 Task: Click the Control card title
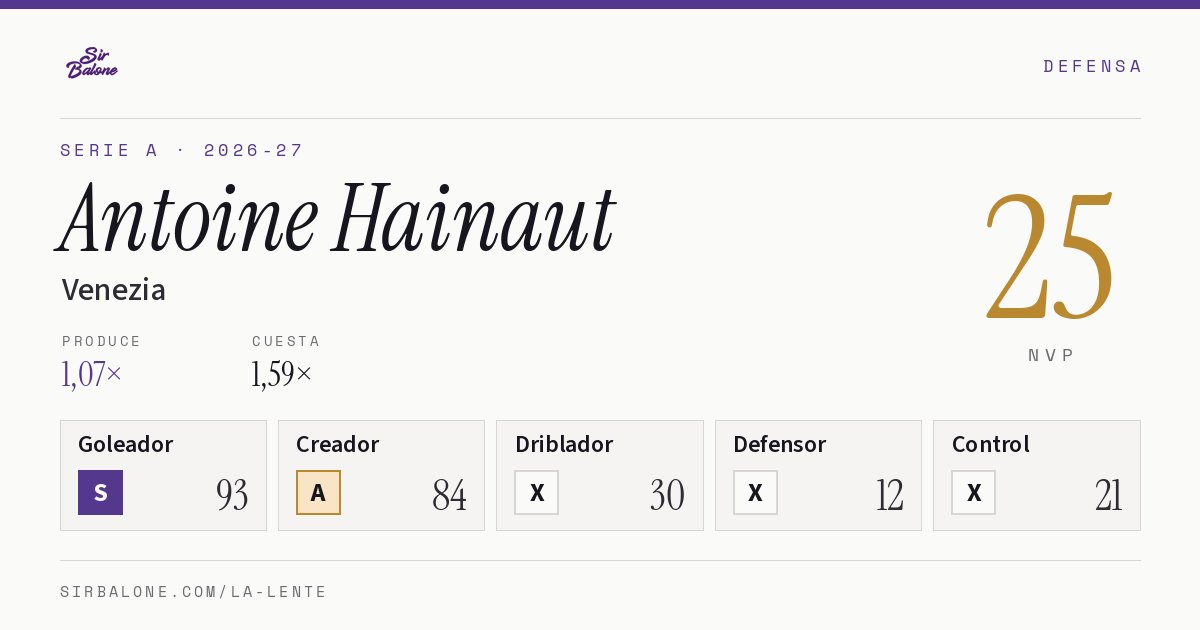click(x=990, y=444)
